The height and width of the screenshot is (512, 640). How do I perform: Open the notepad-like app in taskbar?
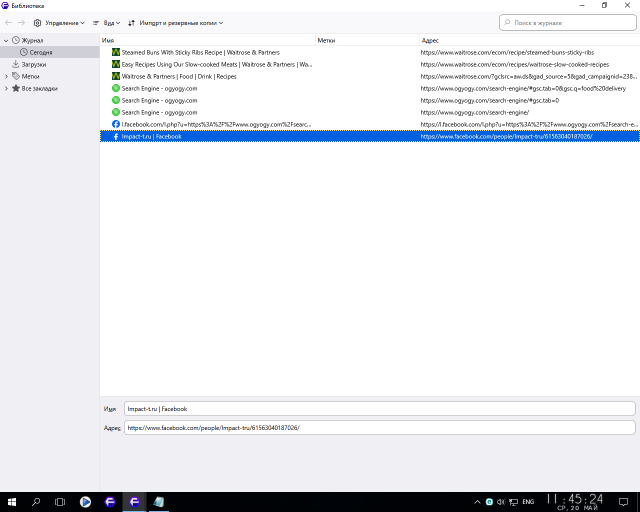tap(159, 502)
